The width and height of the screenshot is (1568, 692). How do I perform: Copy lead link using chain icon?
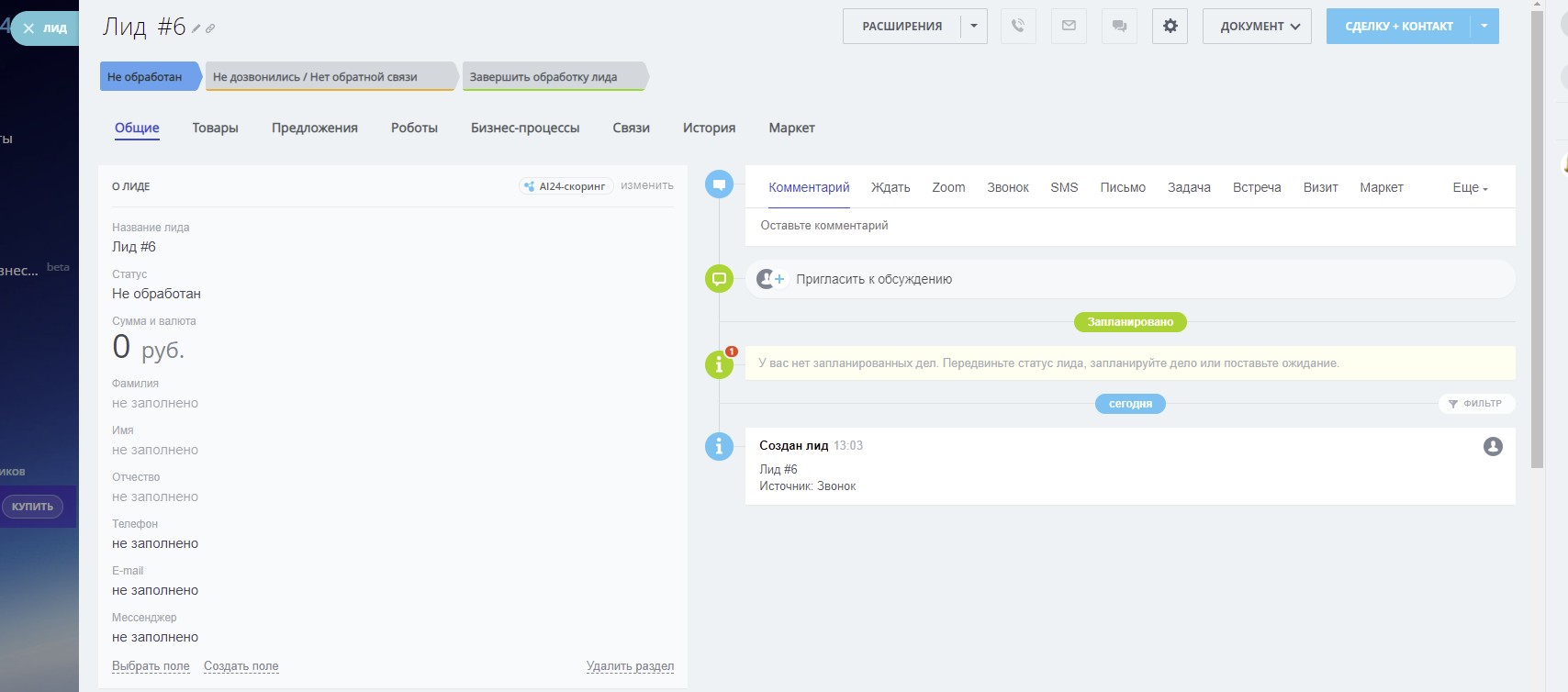point(210,28)
